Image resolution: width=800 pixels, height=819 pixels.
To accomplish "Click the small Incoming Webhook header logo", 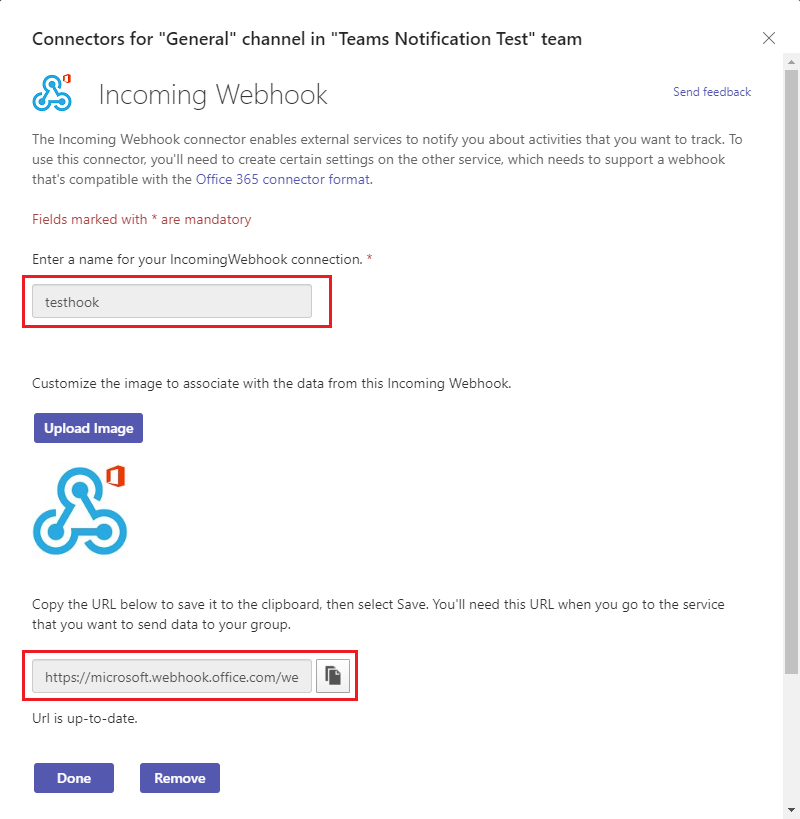I will click(53, 92).
